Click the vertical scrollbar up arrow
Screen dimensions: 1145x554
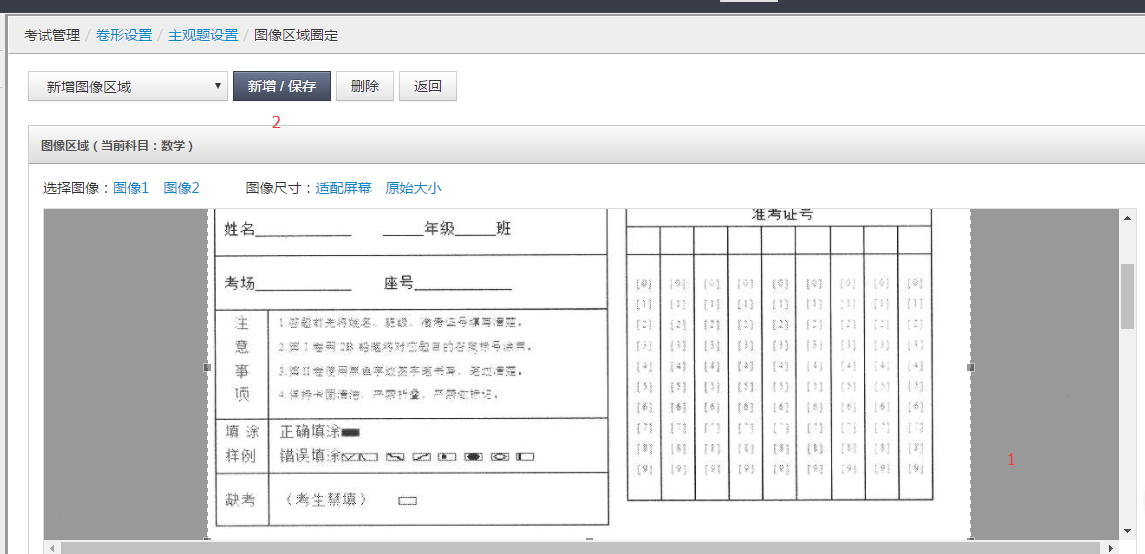pyautogui.click(x=1127, y=216)
